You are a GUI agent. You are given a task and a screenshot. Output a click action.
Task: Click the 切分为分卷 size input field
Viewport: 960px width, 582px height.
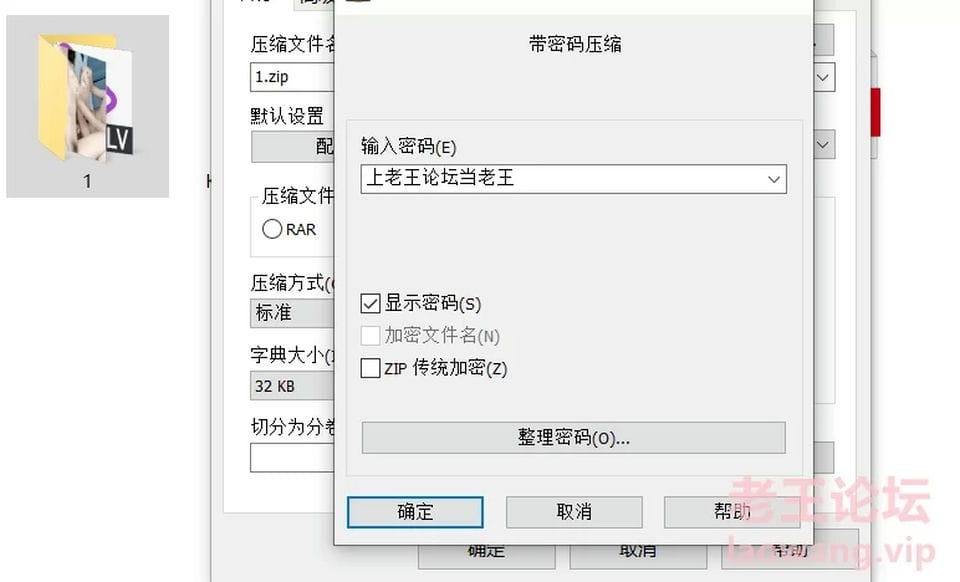(x=292, y=458)
